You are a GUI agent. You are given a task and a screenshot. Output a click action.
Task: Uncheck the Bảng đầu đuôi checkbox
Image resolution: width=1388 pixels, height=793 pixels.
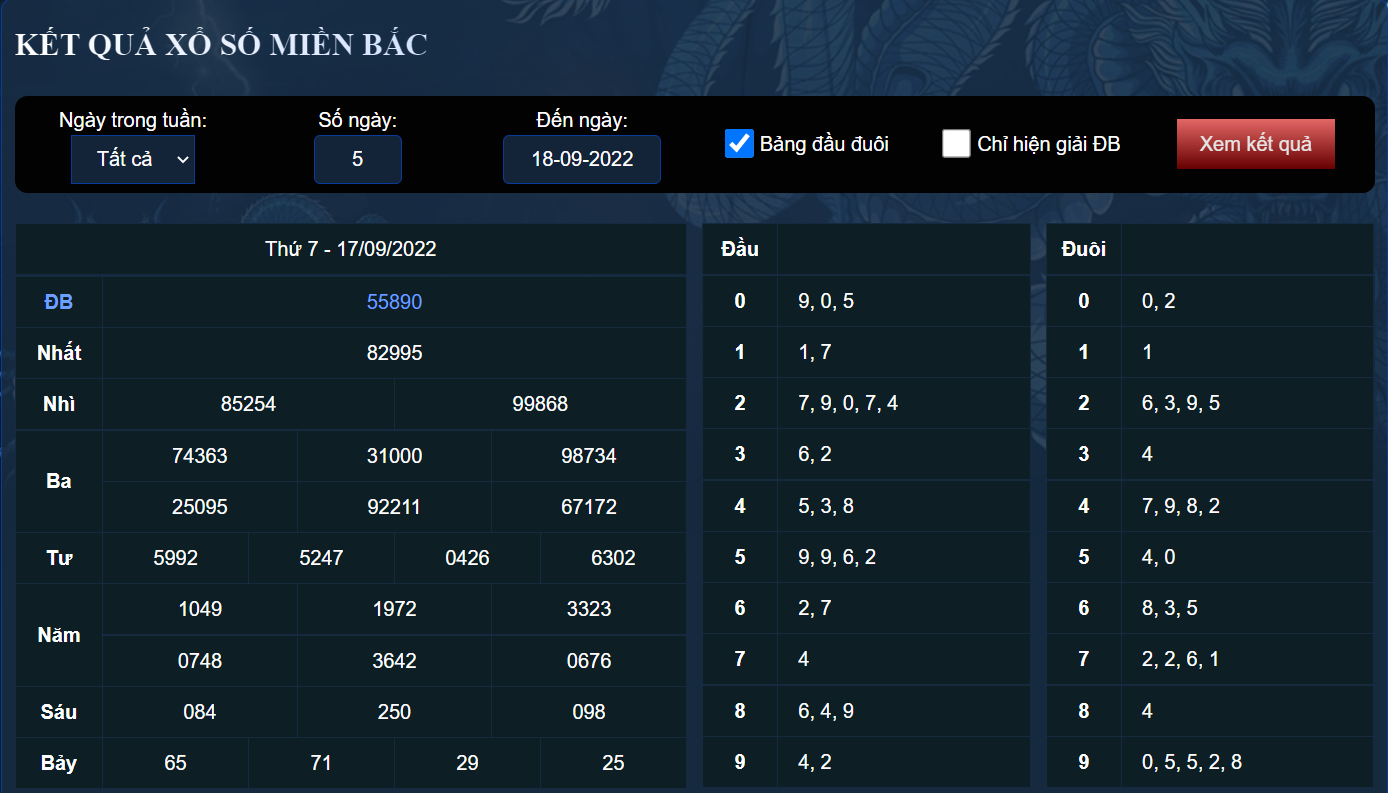[x=739, y=143]
